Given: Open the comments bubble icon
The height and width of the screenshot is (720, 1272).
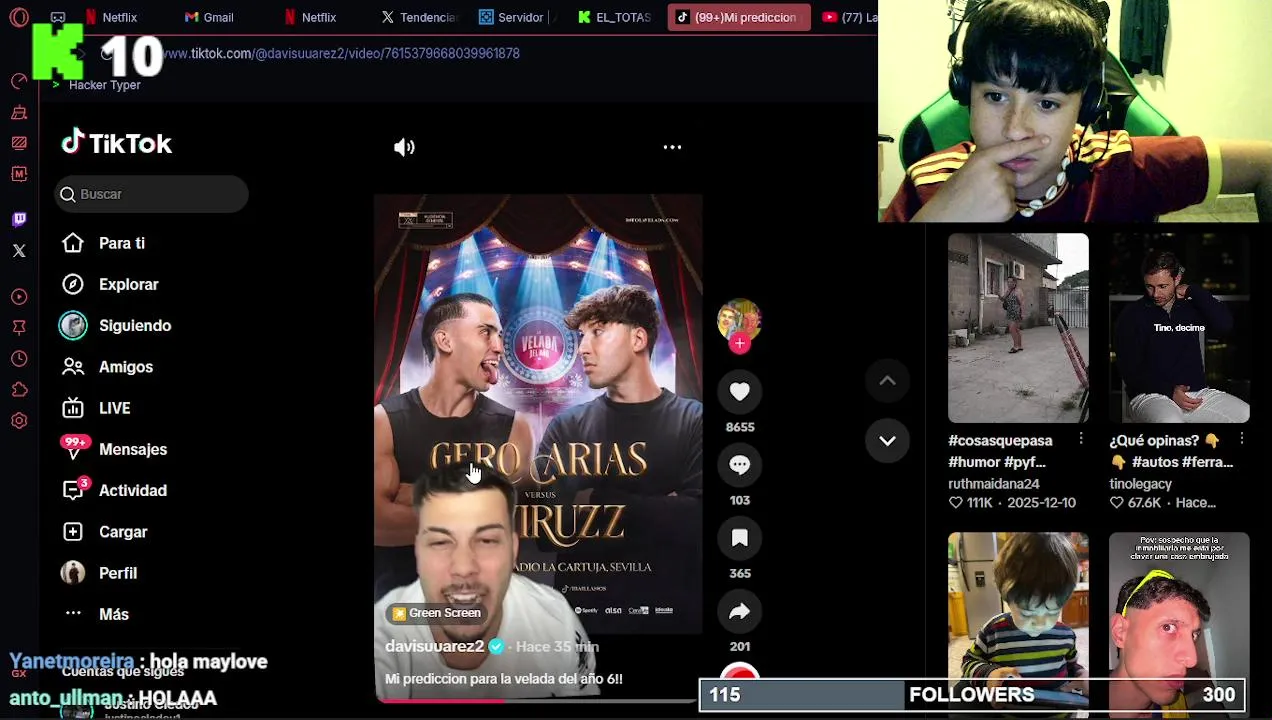Looking at the screenshot, I should [740, 465].
